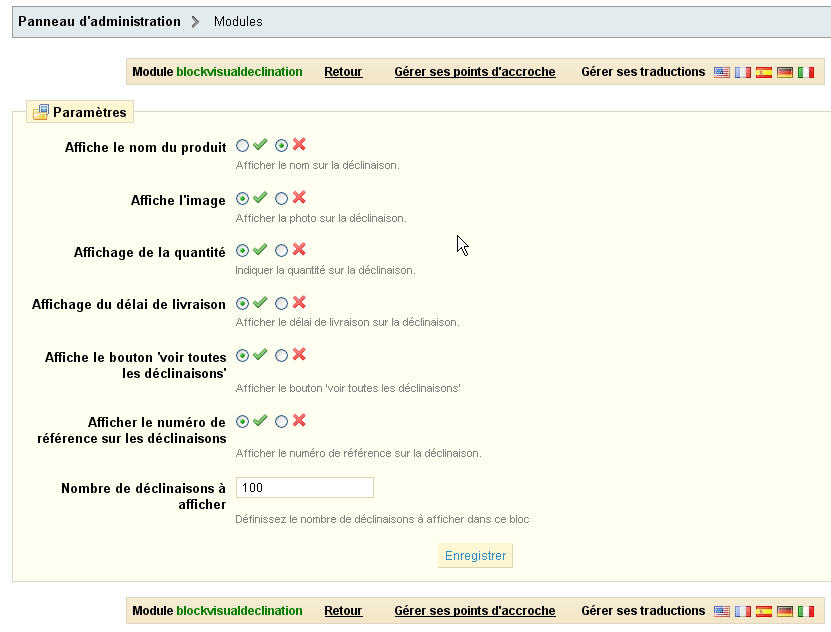Click red cross icon for Affichage de la quantité
Viewport: 831px width, 632px height.
pyautogui.click(x=299, y=250)
